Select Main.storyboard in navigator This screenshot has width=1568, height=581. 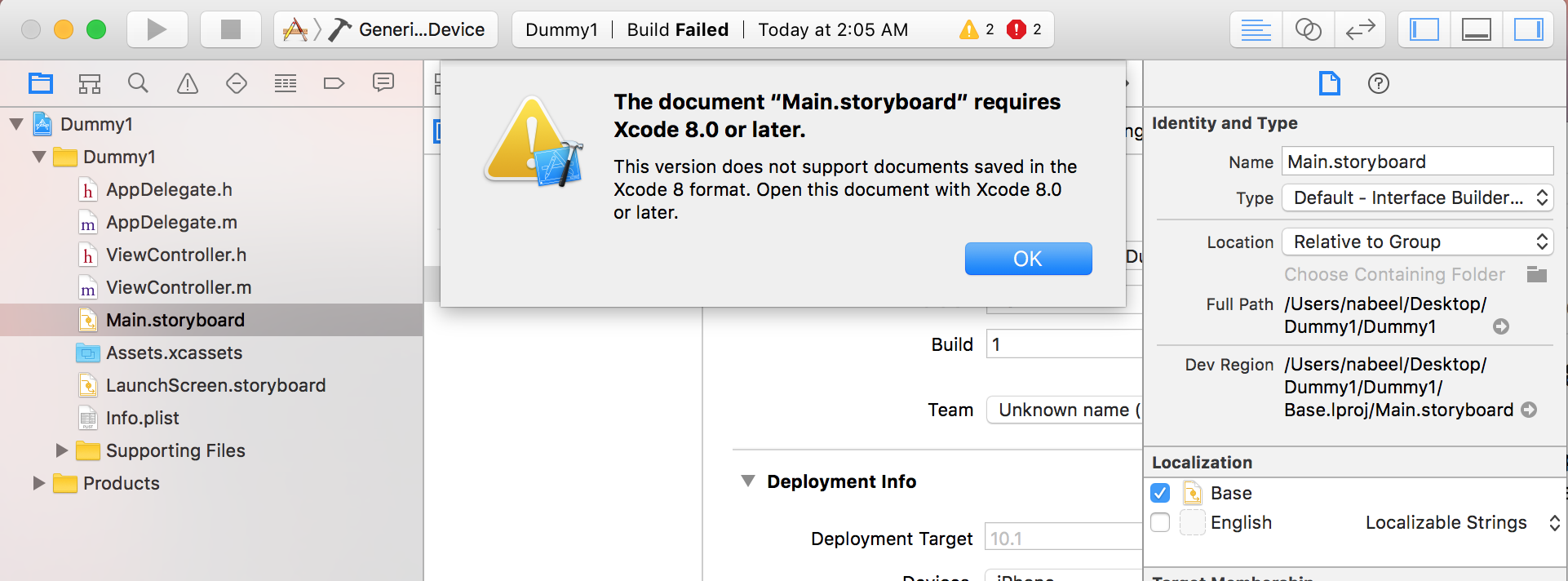click(x=211, y=320)
